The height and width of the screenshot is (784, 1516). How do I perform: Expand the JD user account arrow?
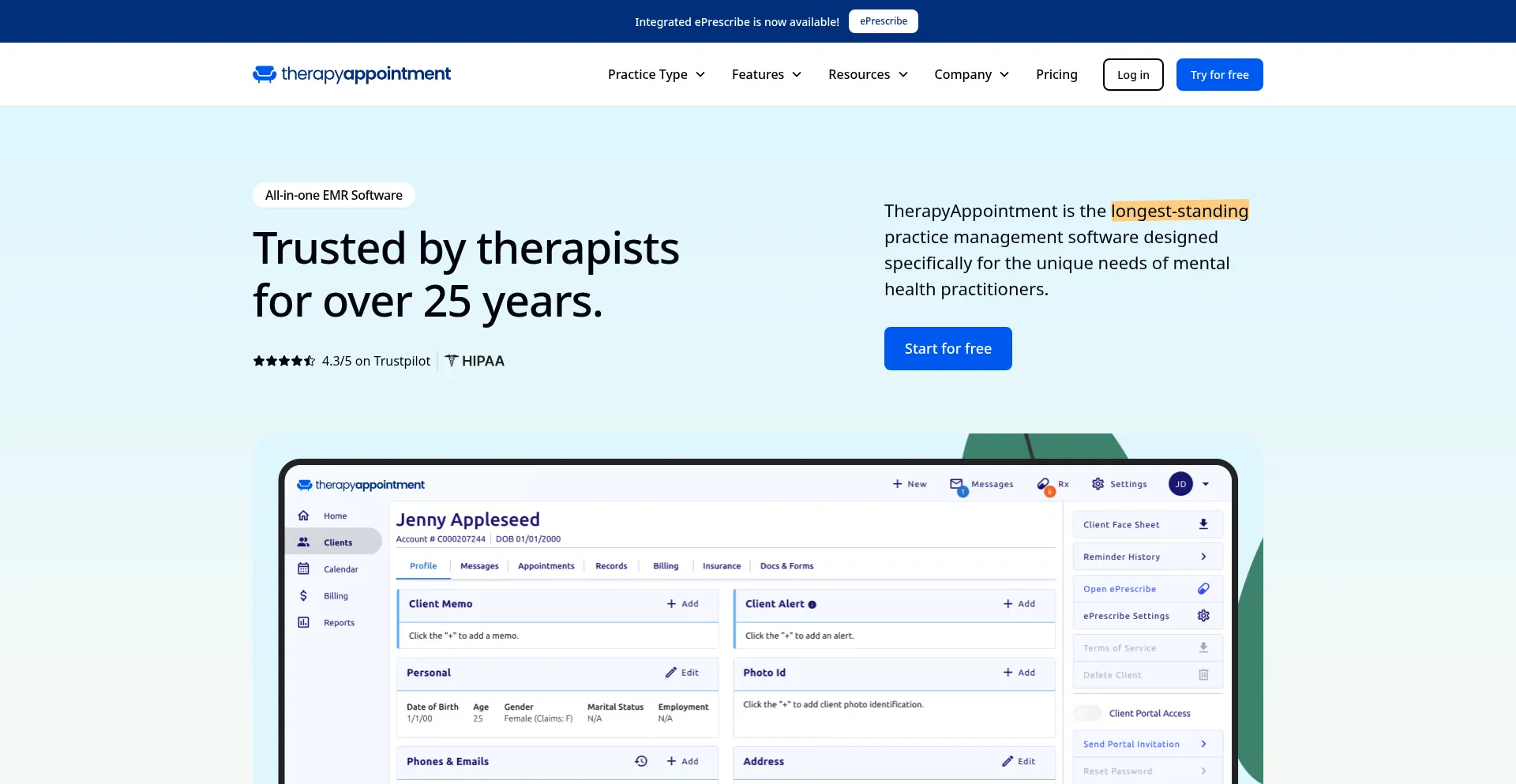[x=1206, y=484]
